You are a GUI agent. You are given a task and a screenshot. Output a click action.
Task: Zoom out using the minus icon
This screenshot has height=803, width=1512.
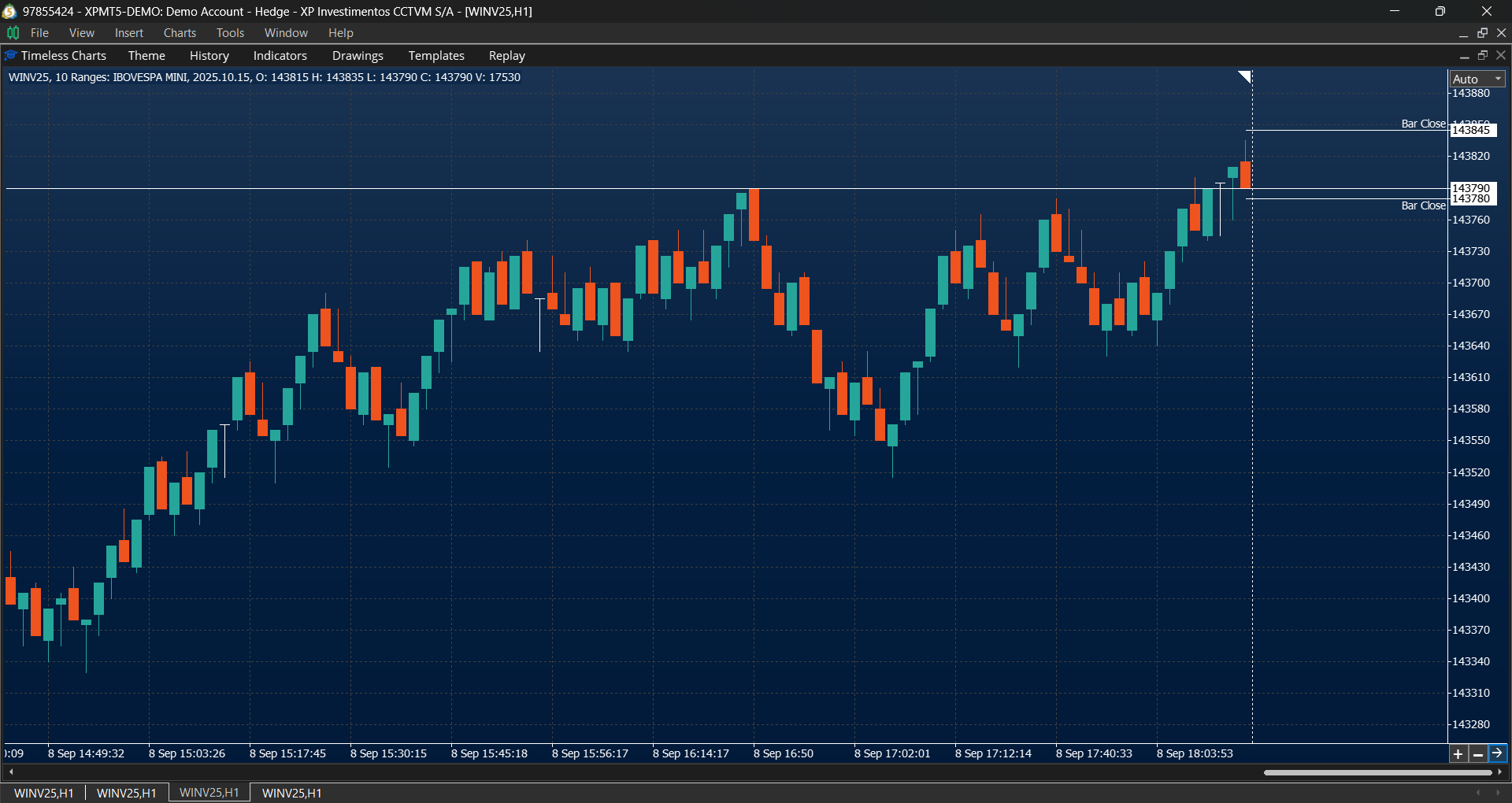pyautogui.click(x=1478, y=753)
